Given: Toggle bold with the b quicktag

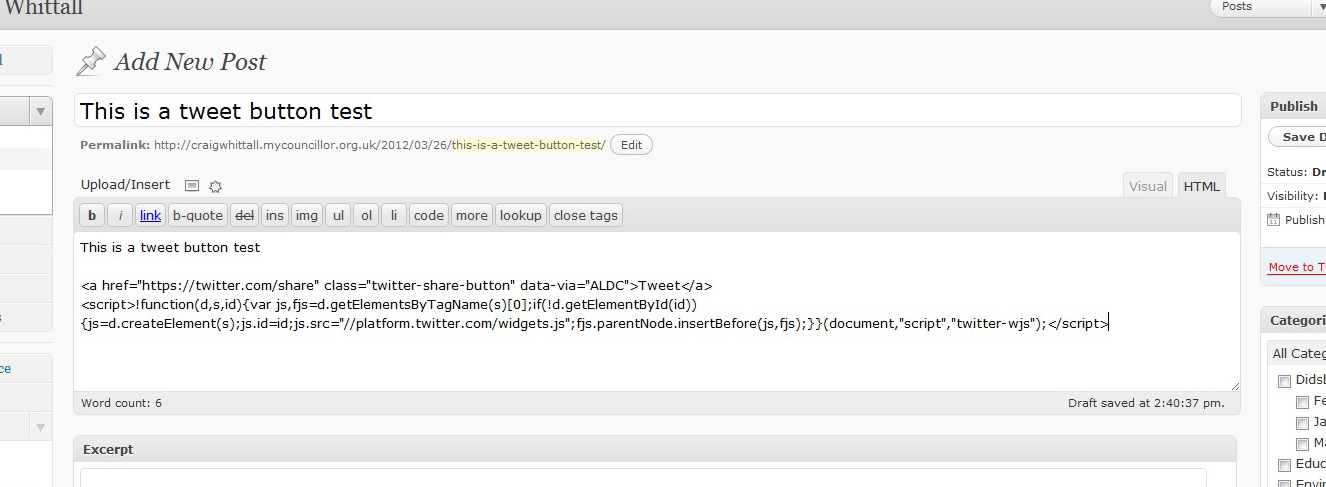Looking at the screenshot, I should coord(91,215).
